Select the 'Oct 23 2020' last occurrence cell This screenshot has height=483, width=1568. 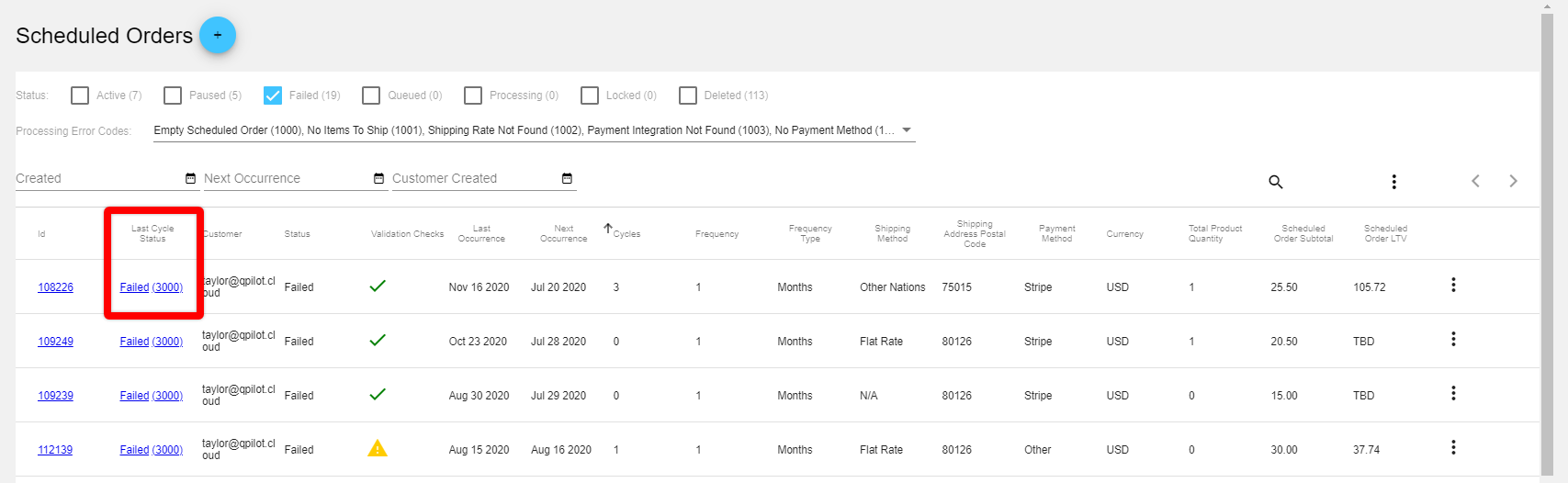pos(478,342)
